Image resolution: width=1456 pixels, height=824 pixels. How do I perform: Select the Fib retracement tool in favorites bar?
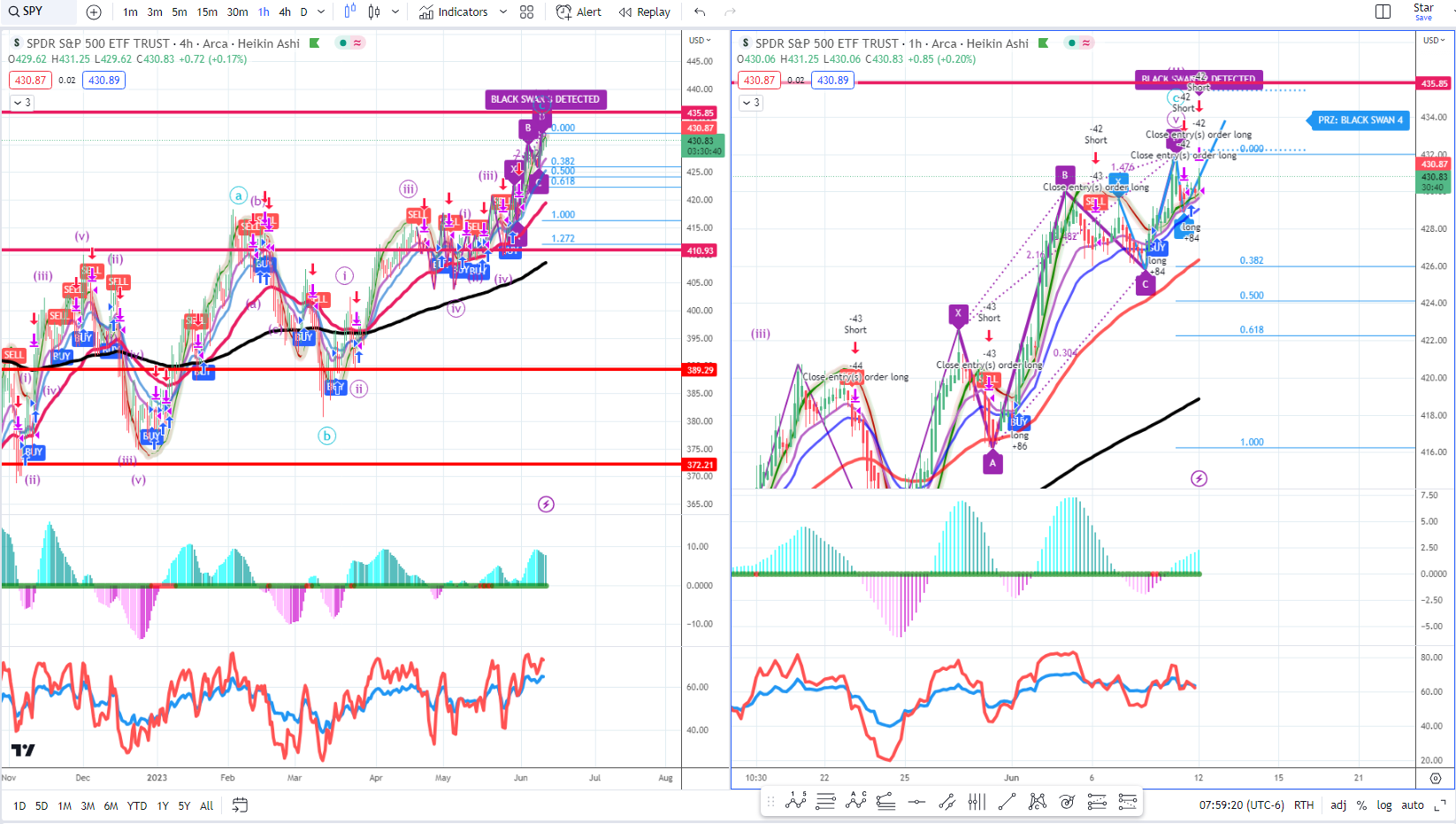(x=825, y=802)
